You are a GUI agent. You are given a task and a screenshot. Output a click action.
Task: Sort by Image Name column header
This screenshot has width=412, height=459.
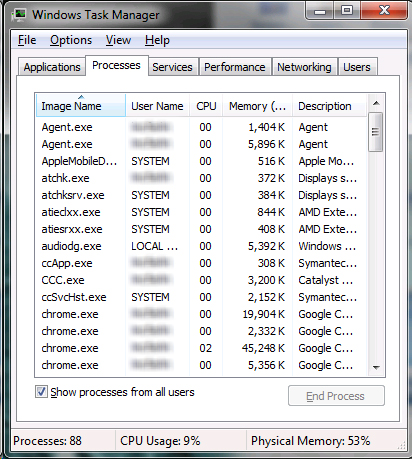(x=81, y=106)
